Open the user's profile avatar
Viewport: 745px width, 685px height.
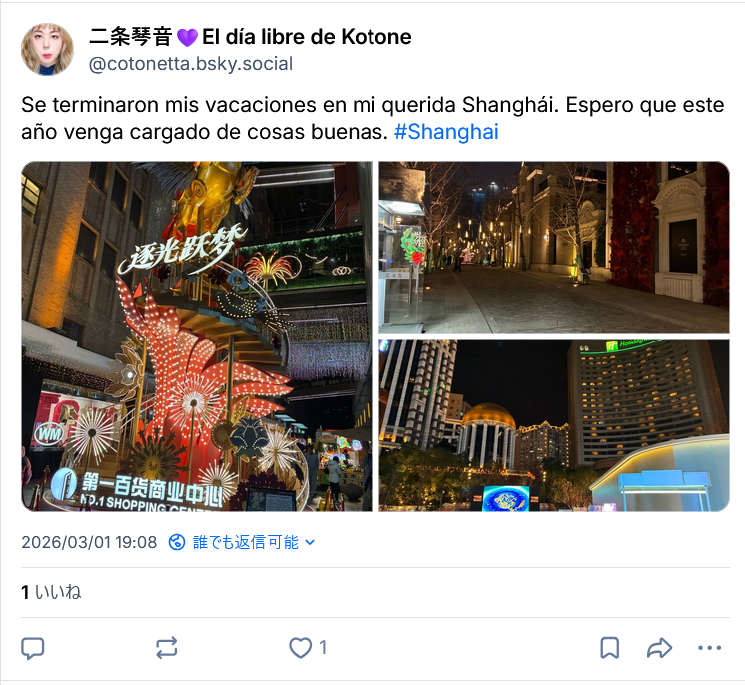[x=48, y=49]
